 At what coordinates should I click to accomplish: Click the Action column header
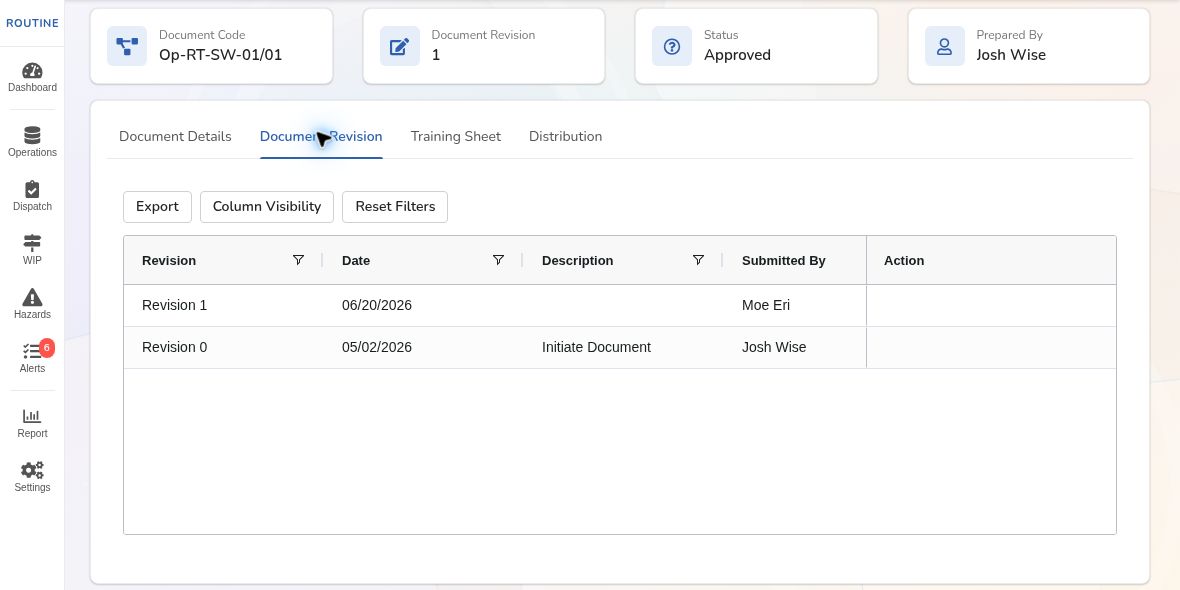(904, 260)
